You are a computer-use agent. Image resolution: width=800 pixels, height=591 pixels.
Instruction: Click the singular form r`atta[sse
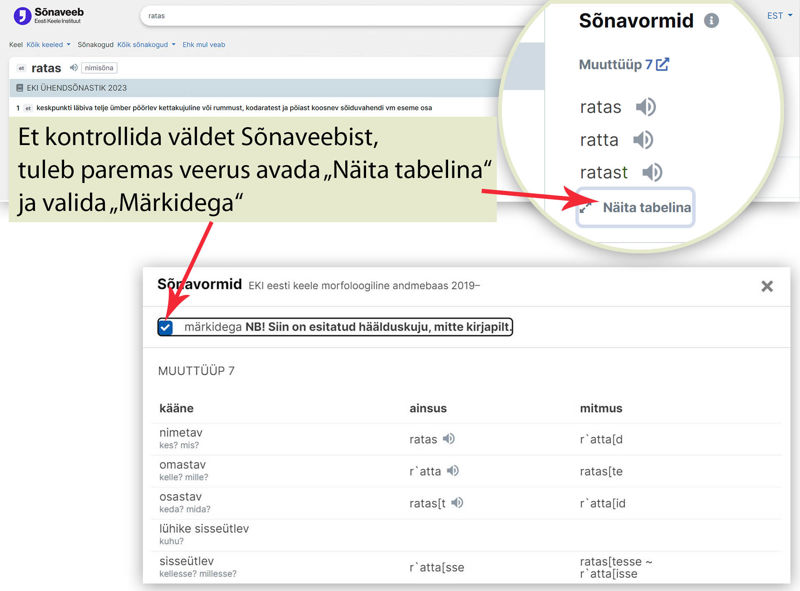tap(437, 568)
